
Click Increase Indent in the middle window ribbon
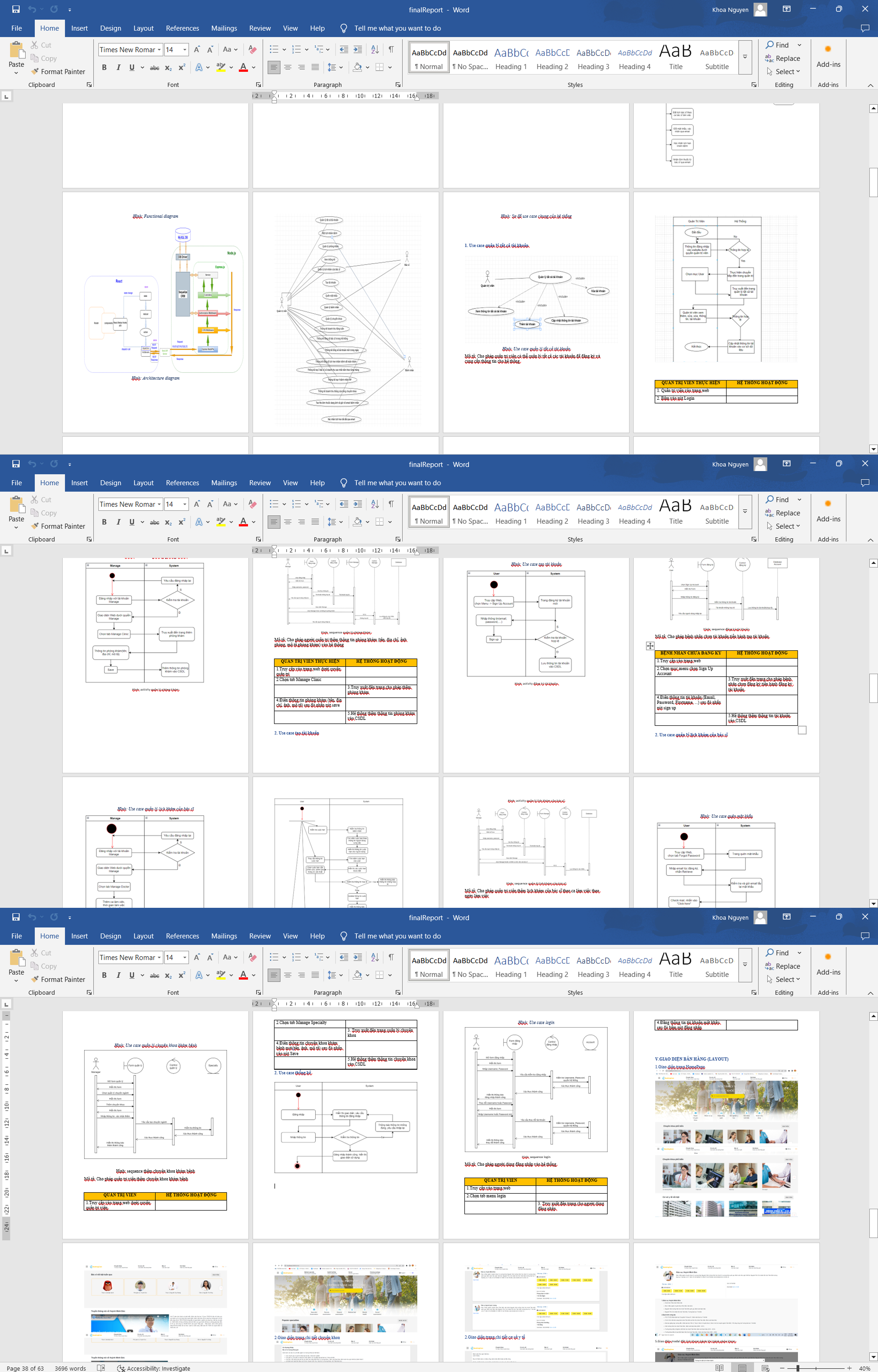point(357,504)
